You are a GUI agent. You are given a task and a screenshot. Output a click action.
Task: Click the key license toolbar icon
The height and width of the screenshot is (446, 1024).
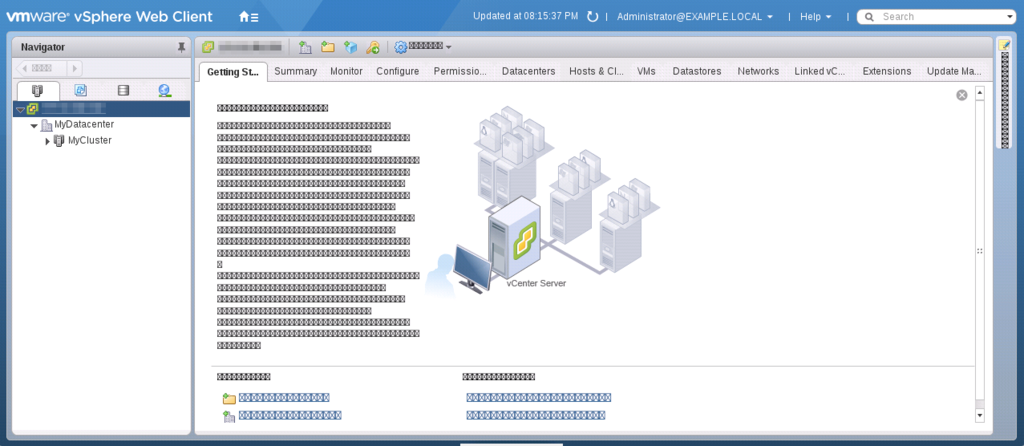(x=373, y=47)
